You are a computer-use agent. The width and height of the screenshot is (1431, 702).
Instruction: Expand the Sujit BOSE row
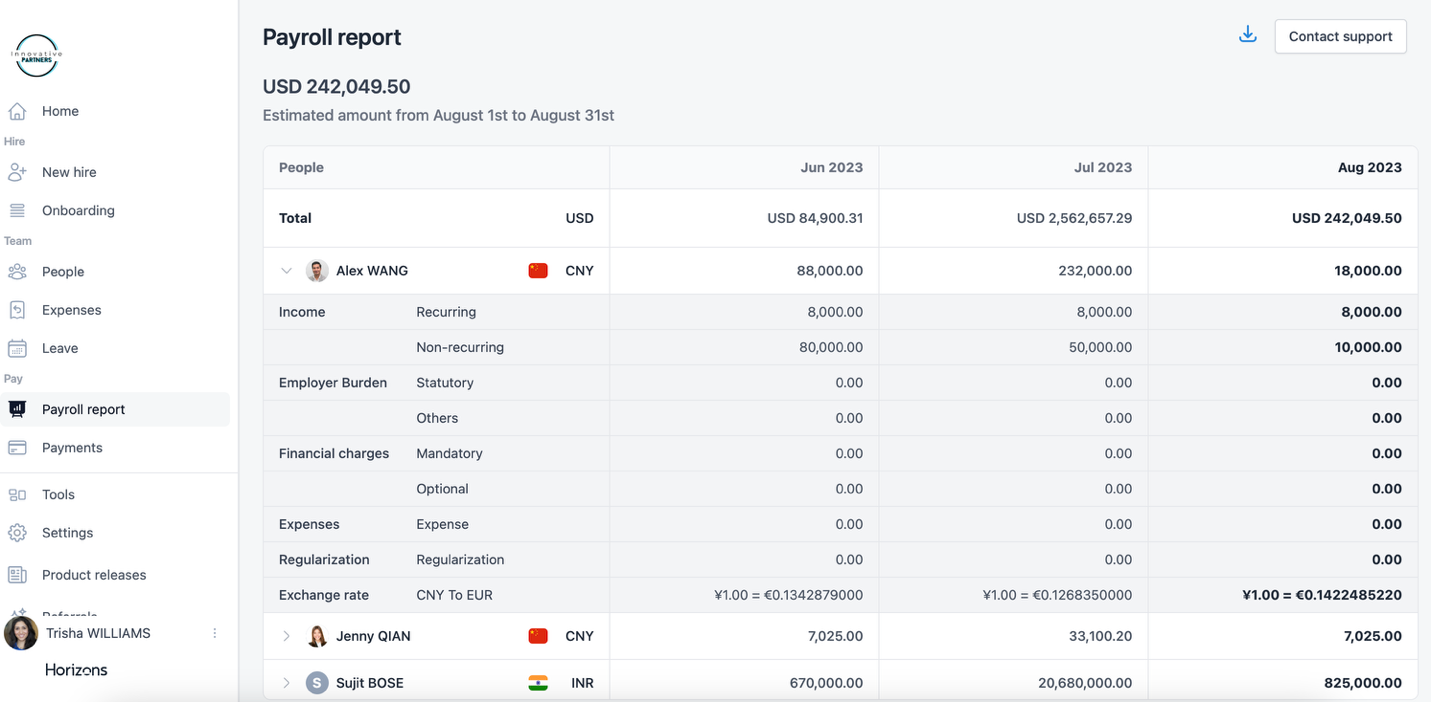pos(286,683)
